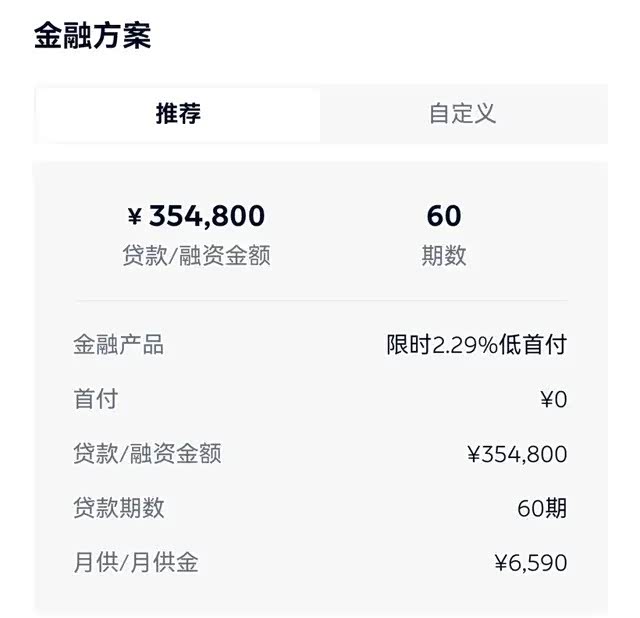The width and height of the screenshot is (640, 618).
Task: Select the 60期 loan term value
Action: 542,508
